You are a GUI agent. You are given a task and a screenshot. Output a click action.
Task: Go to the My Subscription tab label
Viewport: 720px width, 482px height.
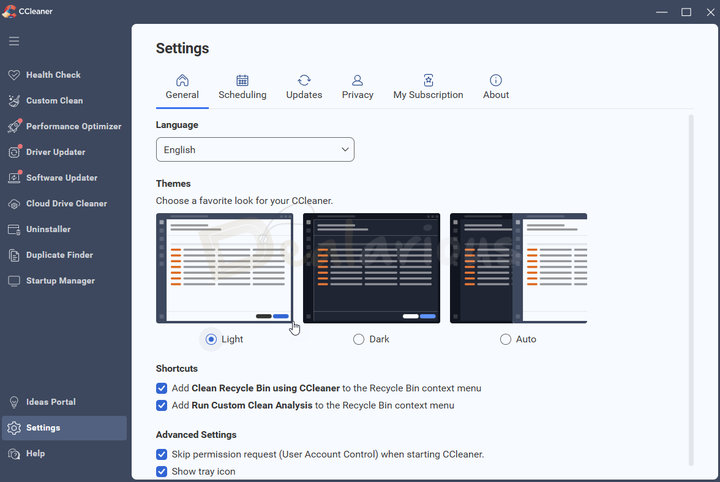pyautogui.click(x=428, y=95)
